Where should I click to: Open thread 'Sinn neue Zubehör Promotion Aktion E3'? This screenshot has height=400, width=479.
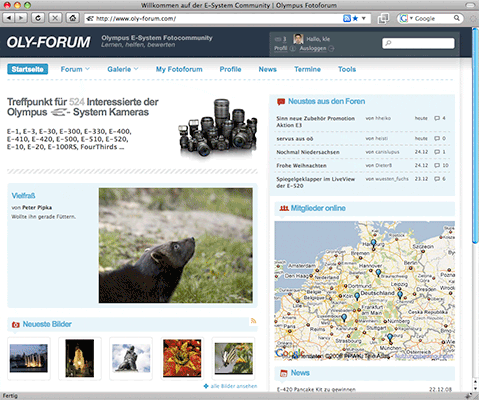315,122
